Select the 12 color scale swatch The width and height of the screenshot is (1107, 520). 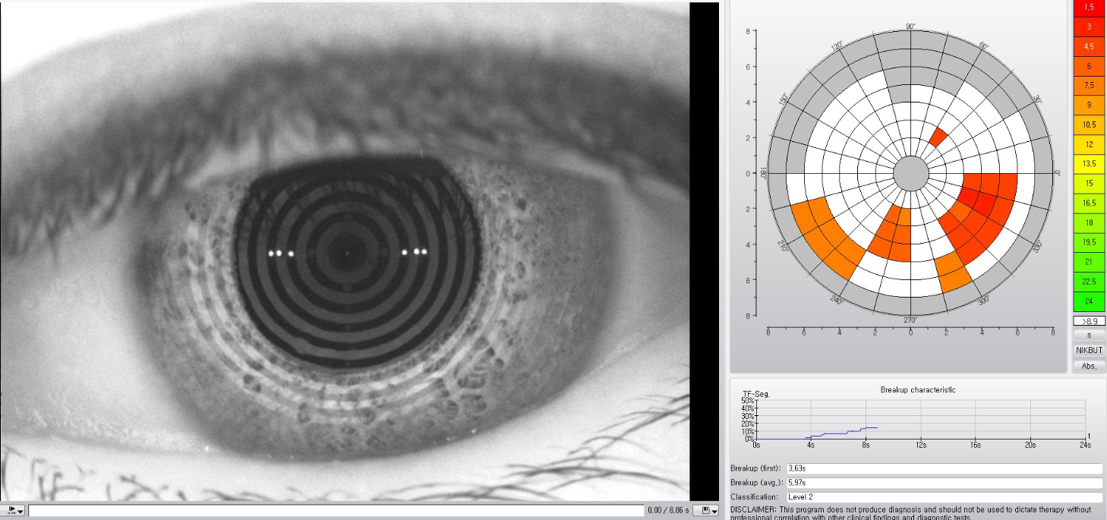click(1089, 144)
